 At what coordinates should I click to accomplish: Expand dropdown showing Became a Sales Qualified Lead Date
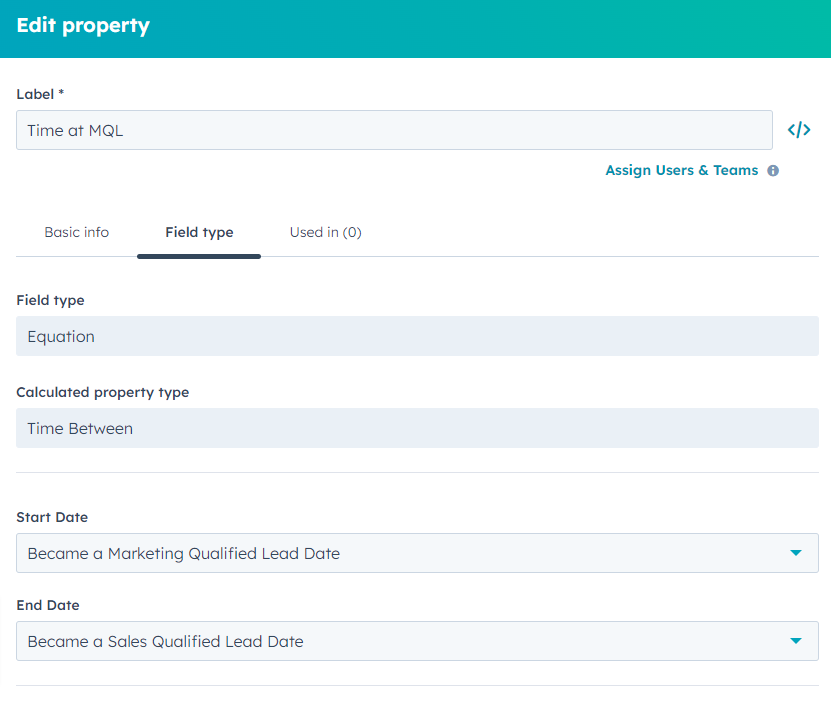400,641
